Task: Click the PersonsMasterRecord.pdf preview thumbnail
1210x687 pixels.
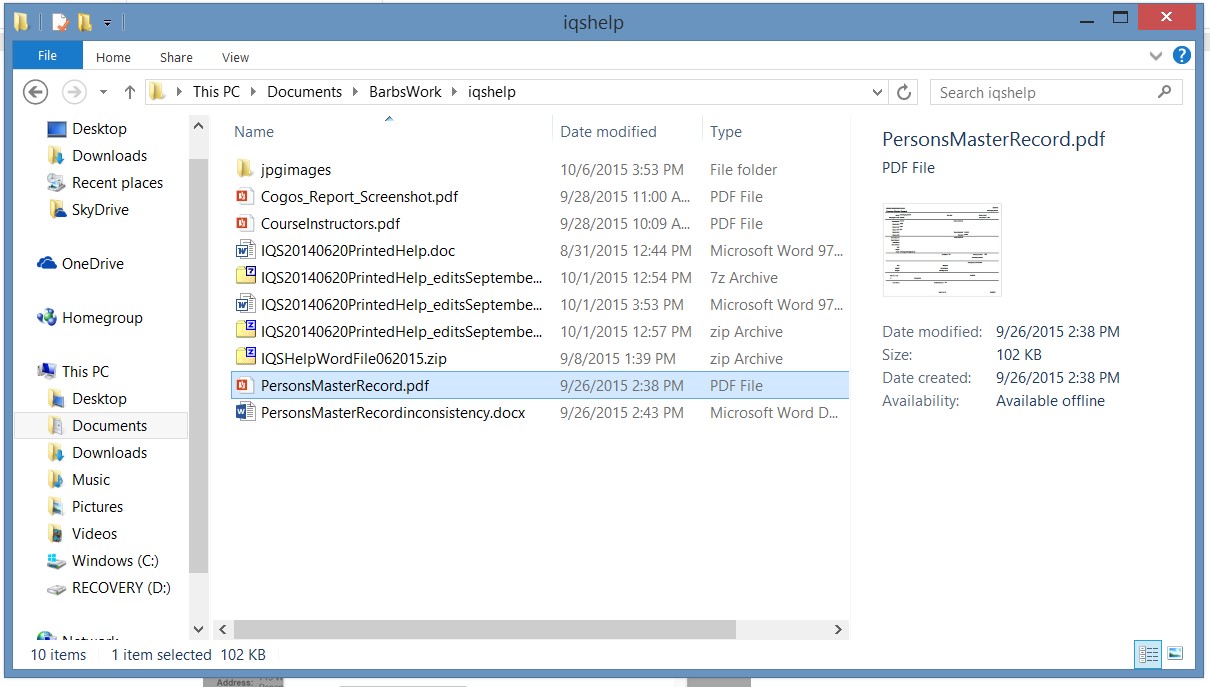Action: [942, 250]
